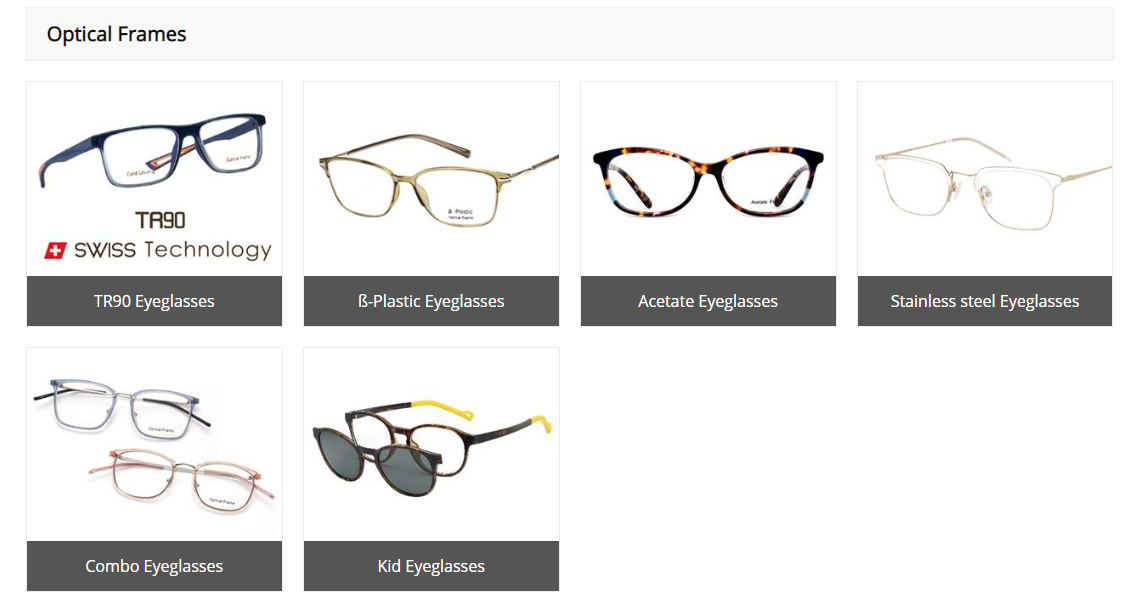Click the ß-Plastic lens imprint text
Screen dimensions: 1131x612
click(460, 214)
